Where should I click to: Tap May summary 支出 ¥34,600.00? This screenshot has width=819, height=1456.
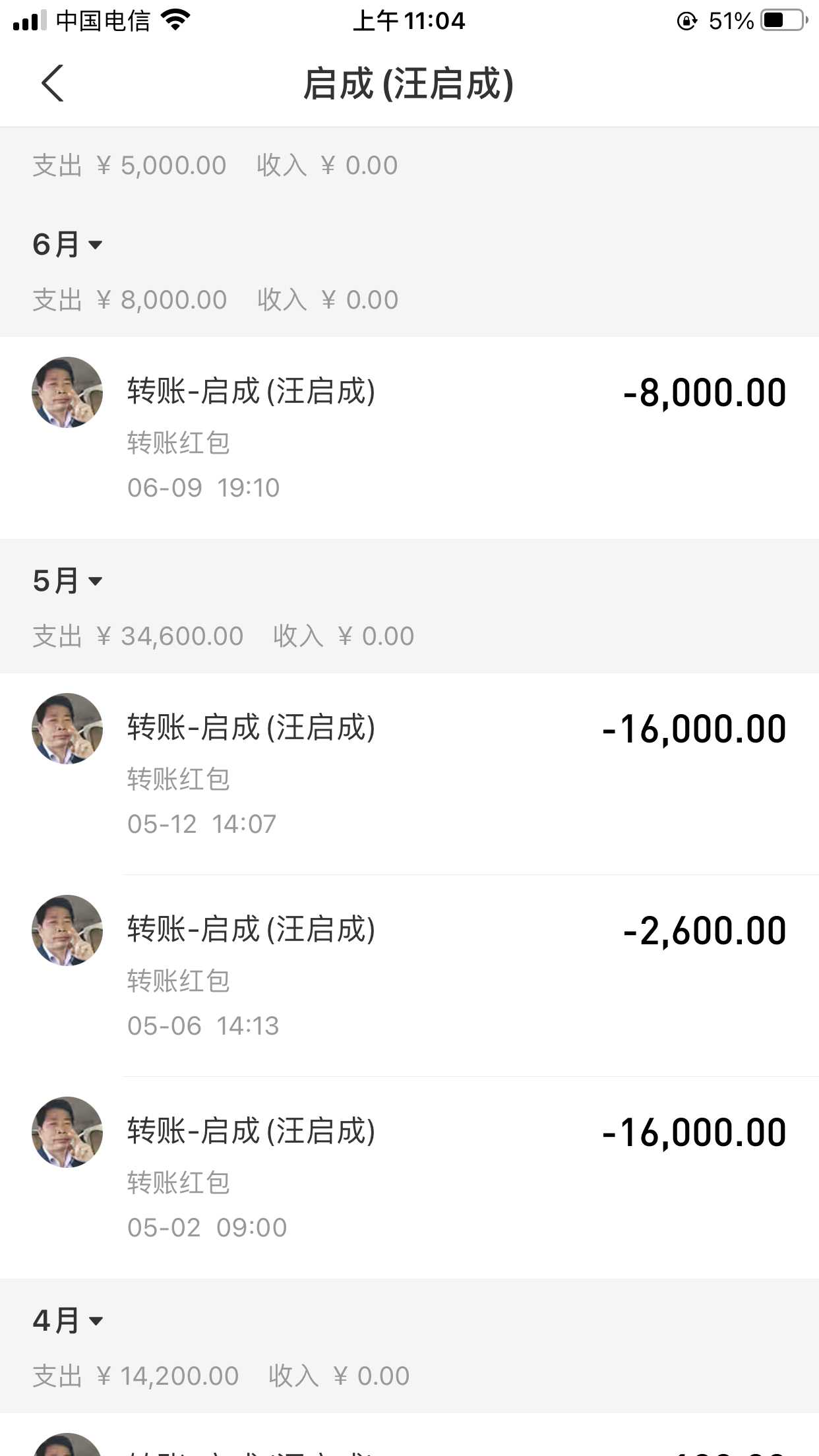[x=138, y=636]
